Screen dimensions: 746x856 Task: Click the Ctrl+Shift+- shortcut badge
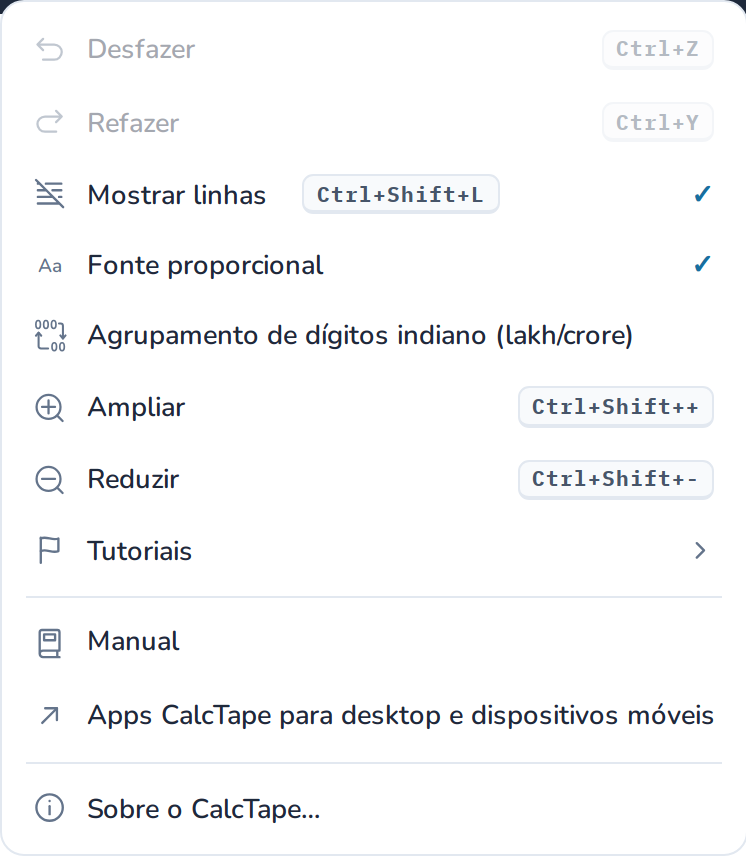click(x=616, y=479)
